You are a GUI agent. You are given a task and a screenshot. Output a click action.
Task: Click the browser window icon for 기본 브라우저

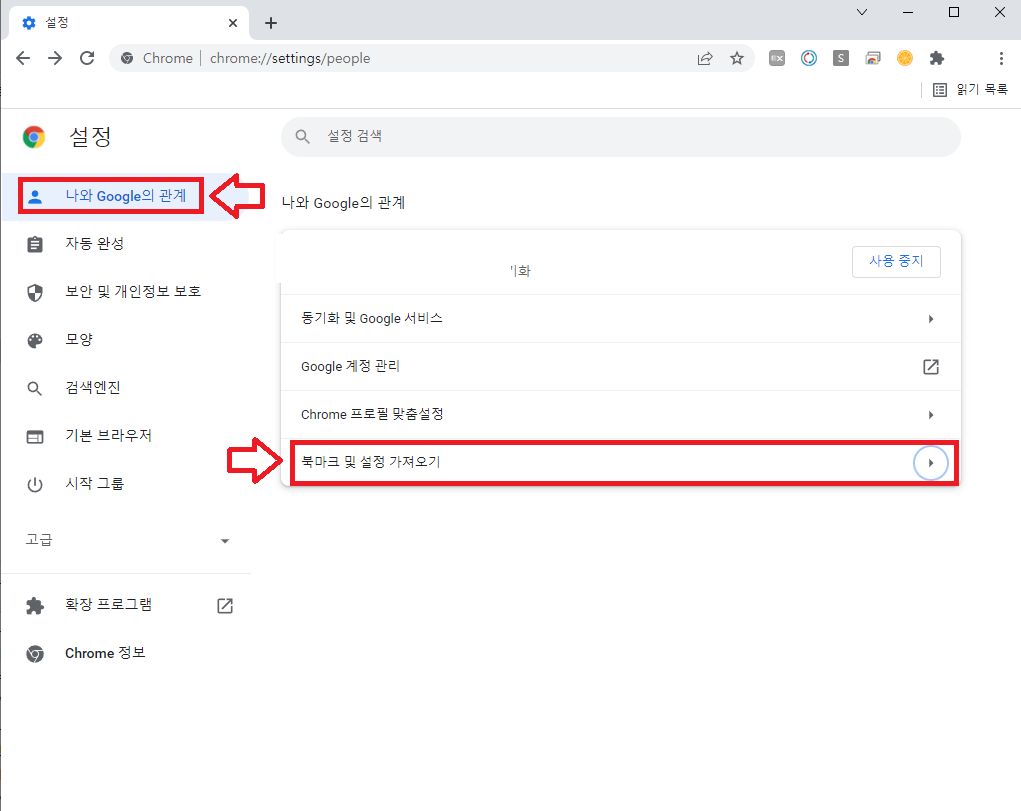[35, 436]
